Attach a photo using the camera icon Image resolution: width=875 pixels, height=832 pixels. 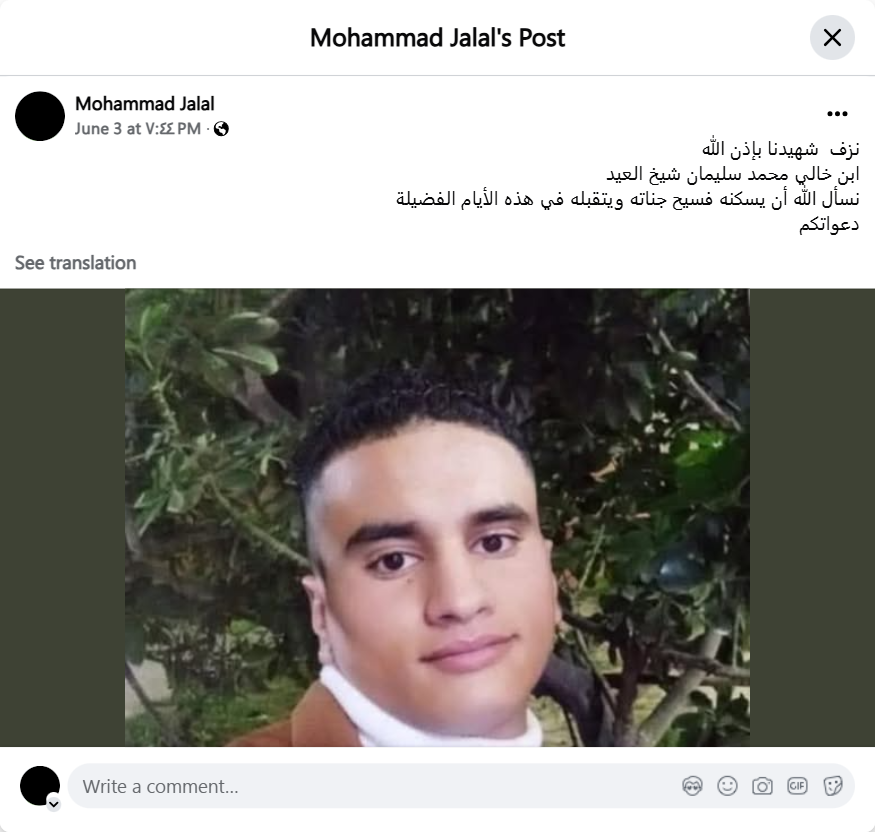click(762, 786)
